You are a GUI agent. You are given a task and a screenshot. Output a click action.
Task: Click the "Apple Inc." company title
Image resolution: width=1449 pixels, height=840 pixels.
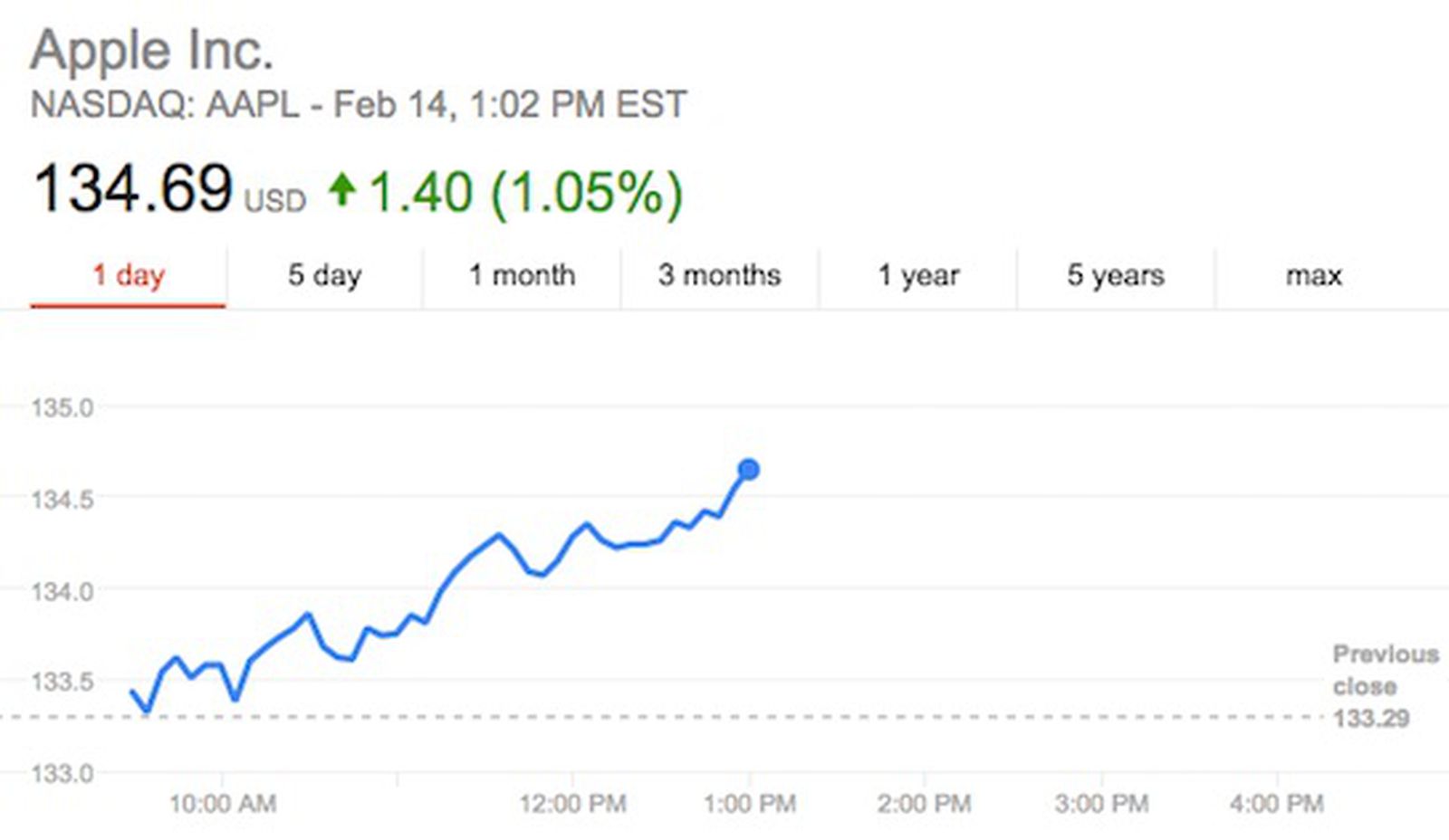pyautogui.click(x=154, y=52)
